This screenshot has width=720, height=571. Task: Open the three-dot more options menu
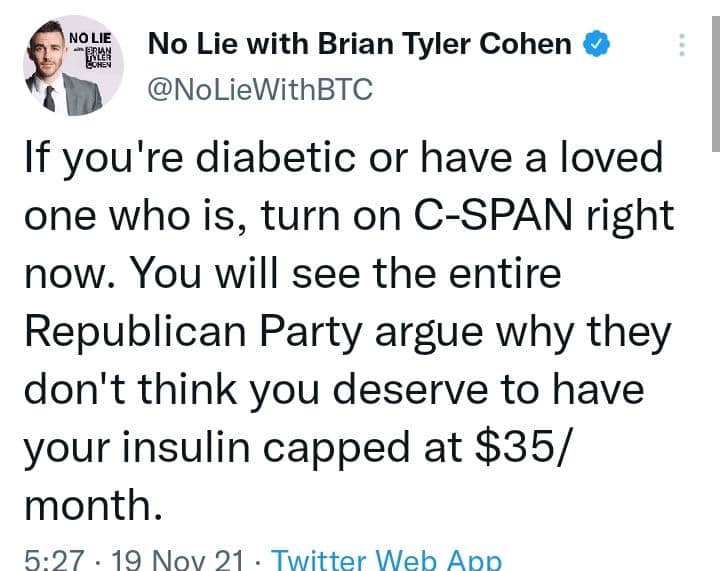(682, 45)
